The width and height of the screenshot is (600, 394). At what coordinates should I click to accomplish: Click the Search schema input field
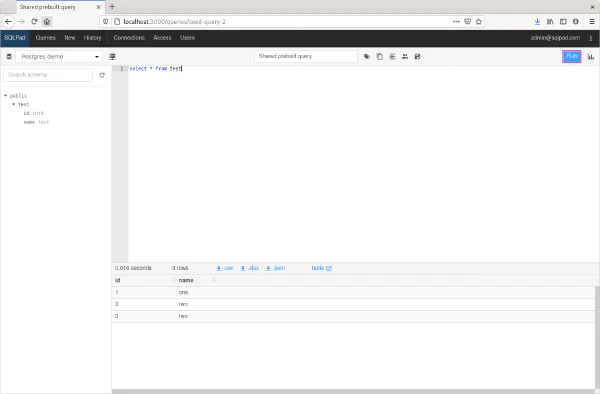(48, 75)
